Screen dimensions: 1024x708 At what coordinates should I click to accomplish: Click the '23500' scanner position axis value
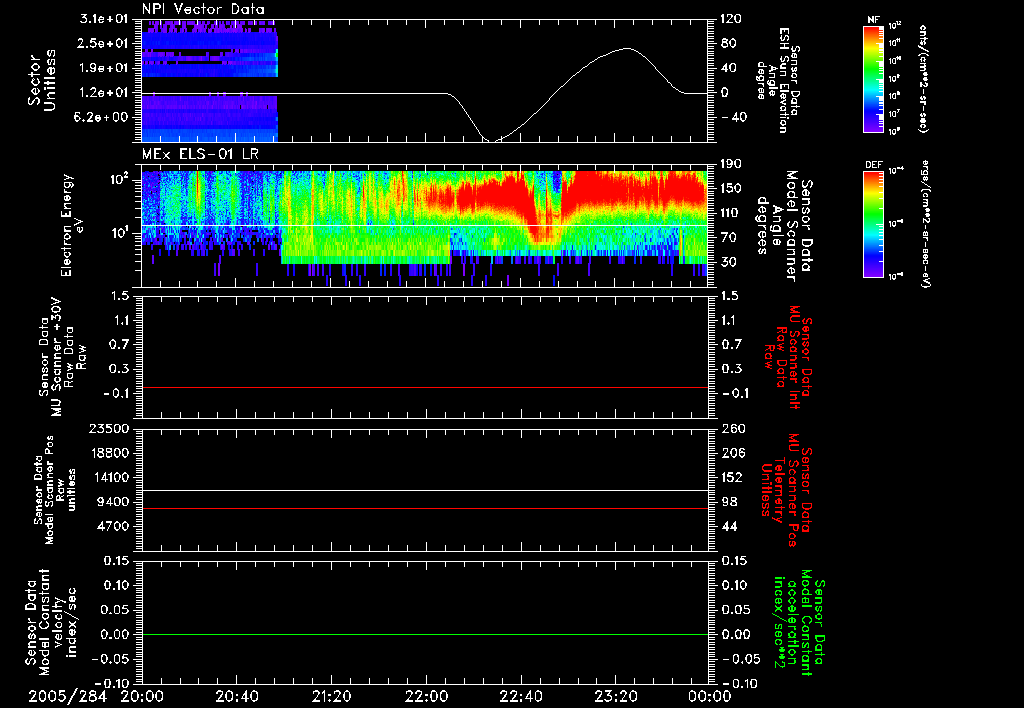coord(110,428)
